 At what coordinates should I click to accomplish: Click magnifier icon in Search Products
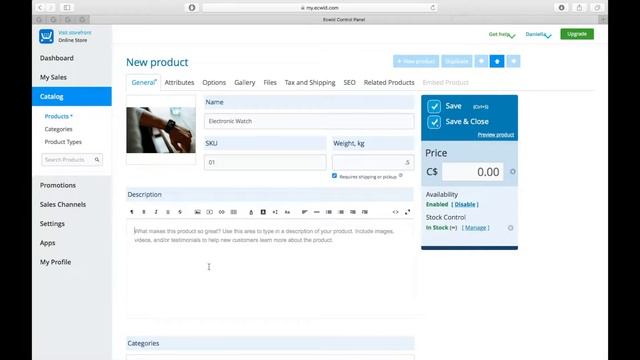(x=97, y=160)
